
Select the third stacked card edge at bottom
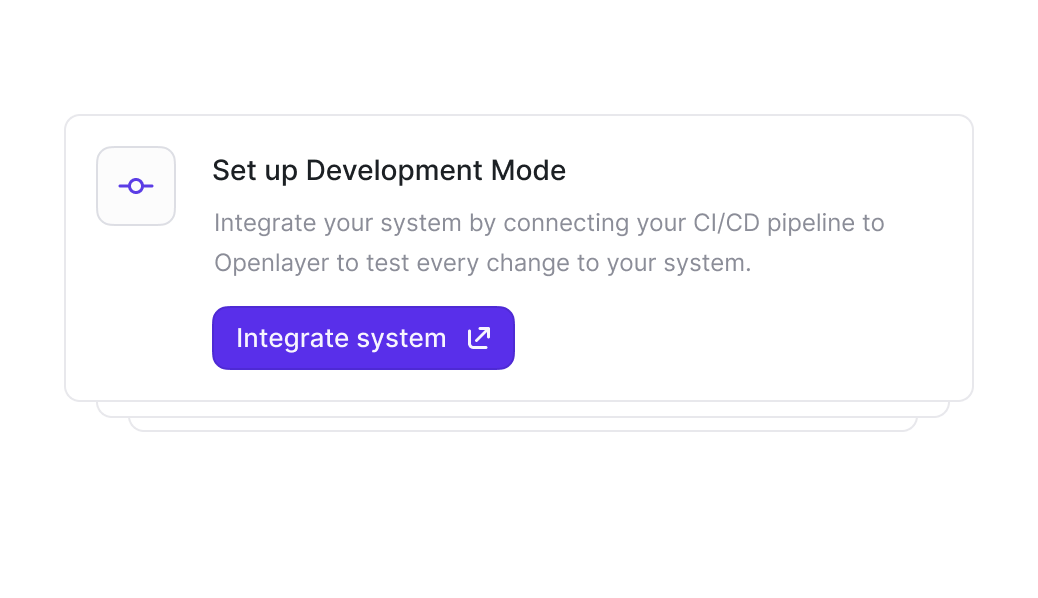pyautogui.click(x=523, y=424)
